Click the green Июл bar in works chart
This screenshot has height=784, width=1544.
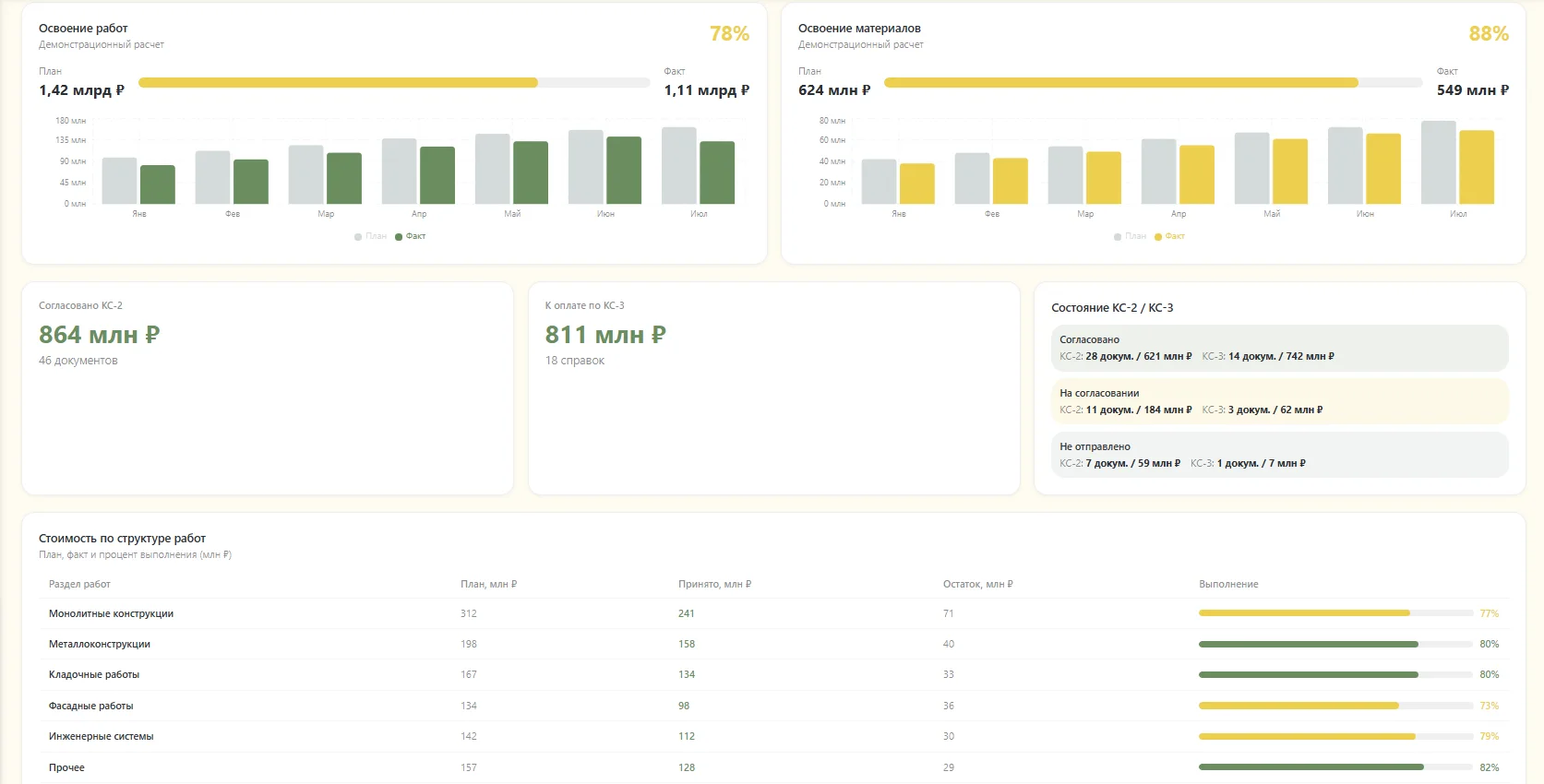click(717, 172)
